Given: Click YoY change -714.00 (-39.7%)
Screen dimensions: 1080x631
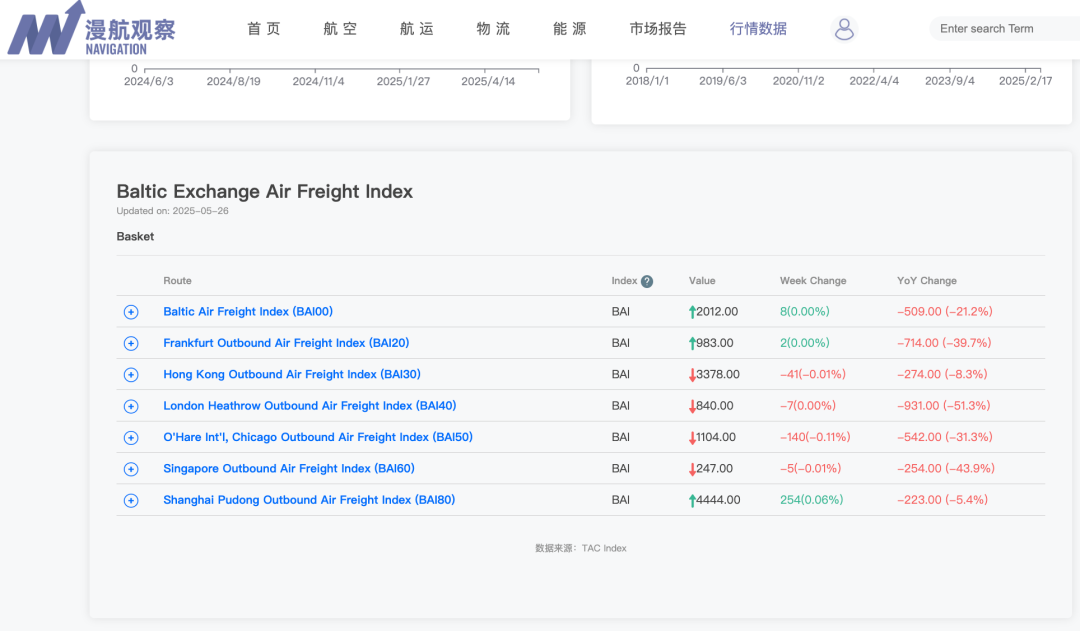Looking at the screenshot, I should coord(944,343).
